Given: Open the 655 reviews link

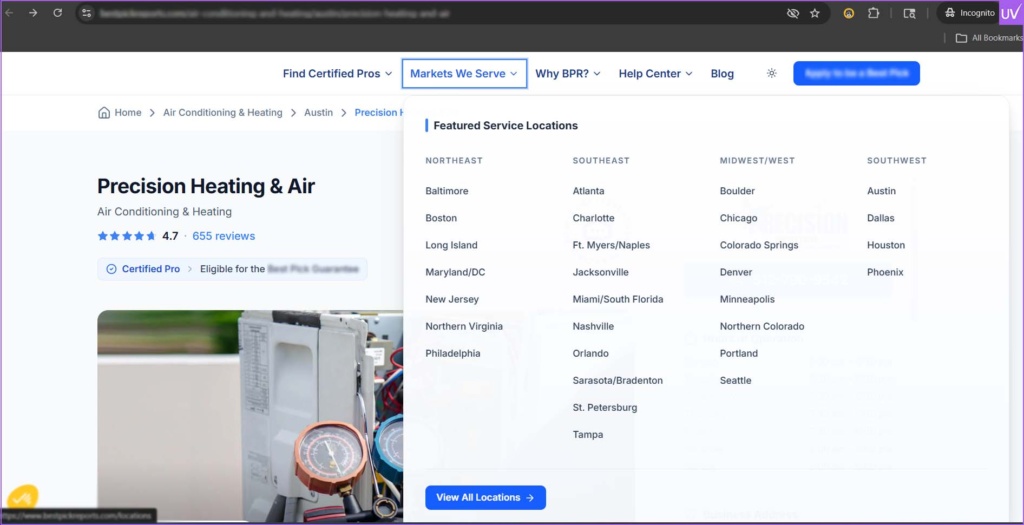Looking at the screenshot, I should tap(223, 237).
